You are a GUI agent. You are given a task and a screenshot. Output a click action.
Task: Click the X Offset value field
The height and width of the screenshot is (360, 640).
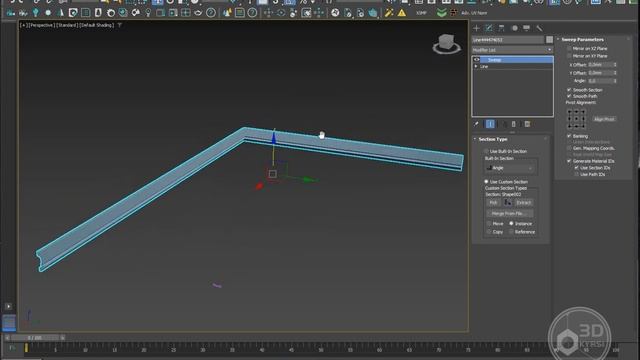pos(600,65)
